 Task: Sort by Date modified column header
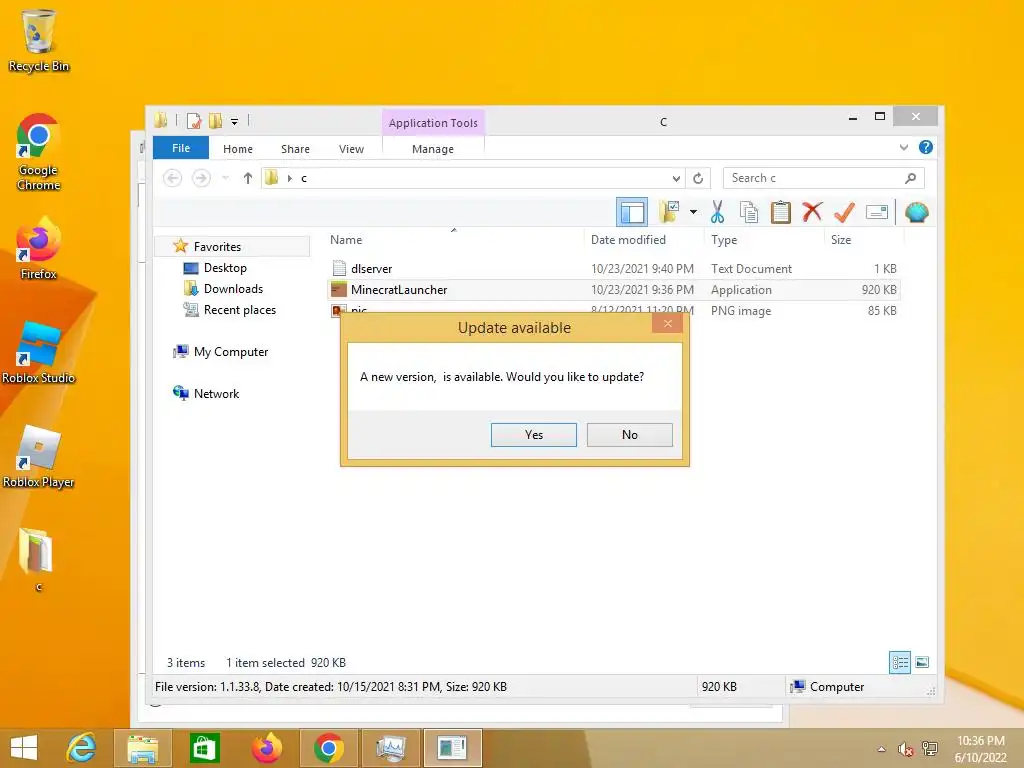628,240
